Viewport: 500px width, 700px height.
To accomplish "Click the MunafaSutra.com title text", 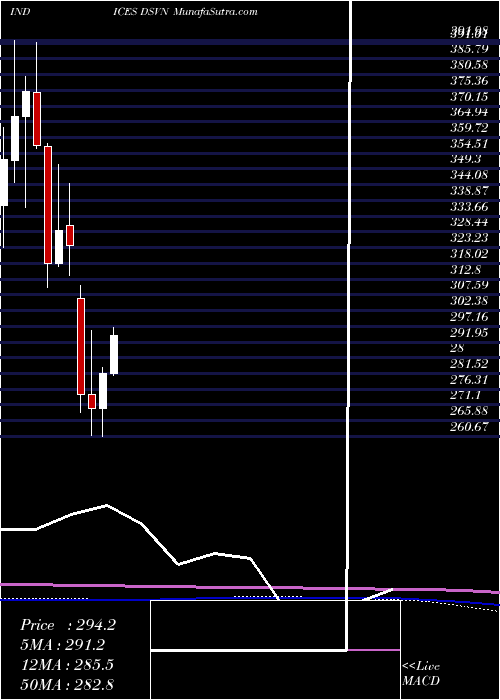I will [x=215, y=12].
